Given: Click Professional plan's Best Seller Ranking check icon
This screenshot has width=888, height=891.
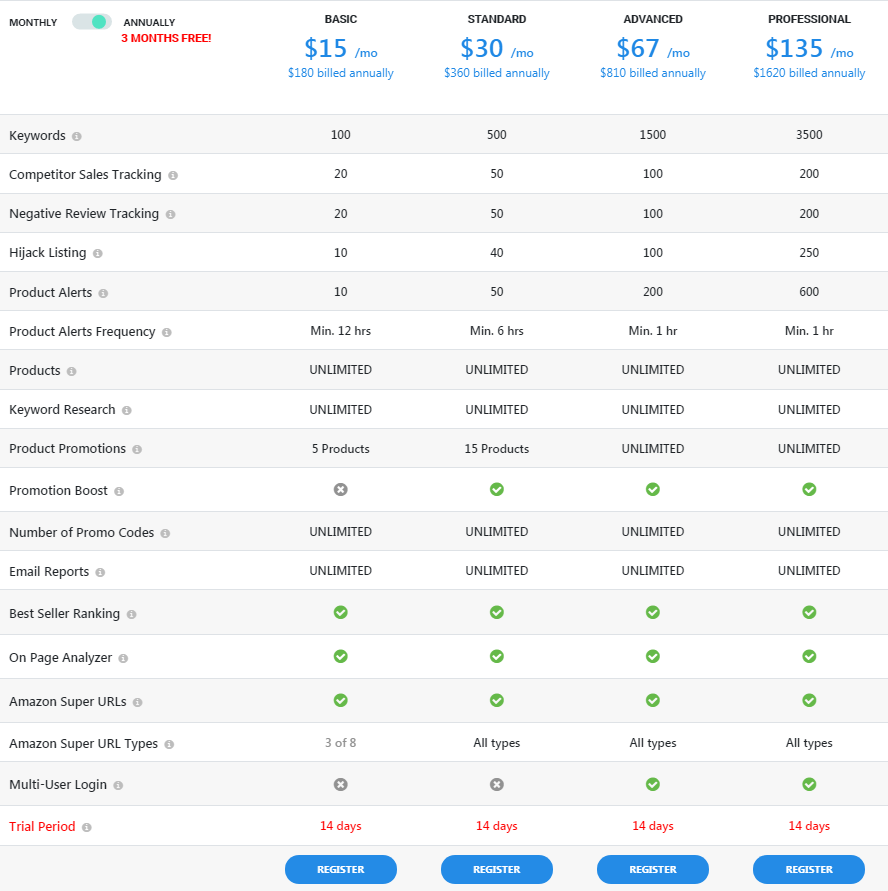Looking at the screenshot, I should 809,612.
